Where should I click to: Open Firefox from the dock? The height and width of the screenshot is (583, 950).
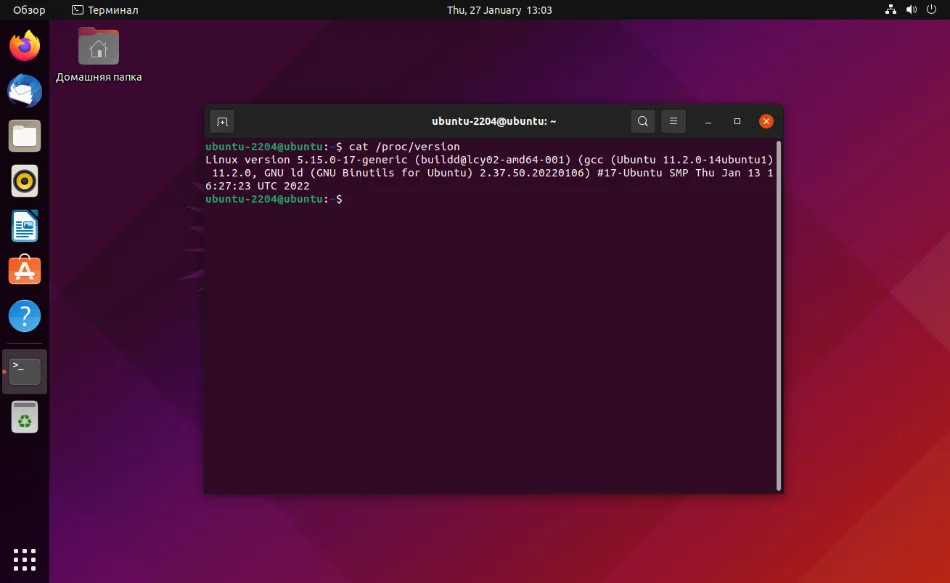click(x=23, y=45)
